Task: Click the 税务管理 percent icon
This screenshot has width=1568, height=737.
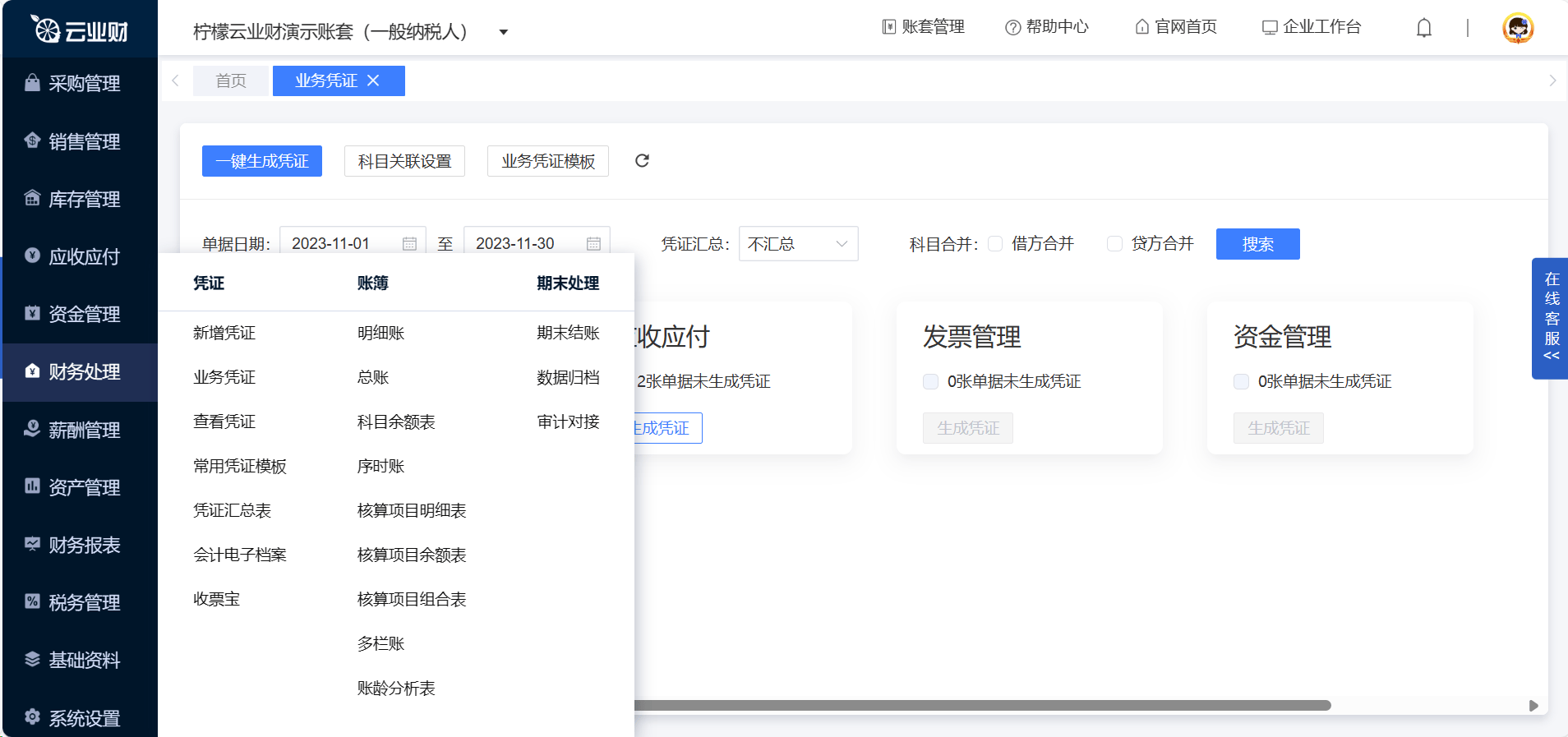Action: pos(32,601)
